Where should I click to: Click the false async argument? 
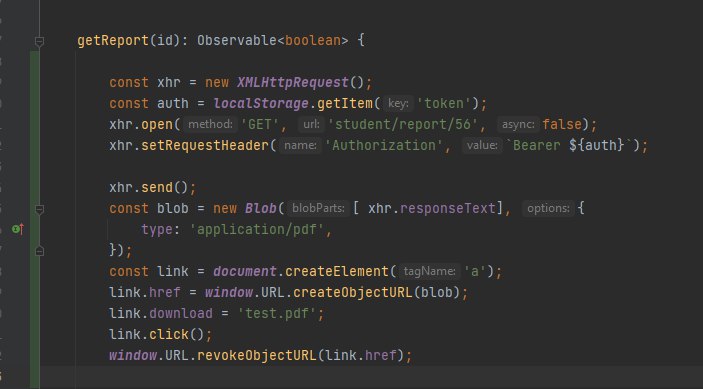pyautogui.click(x=562, y=124)
